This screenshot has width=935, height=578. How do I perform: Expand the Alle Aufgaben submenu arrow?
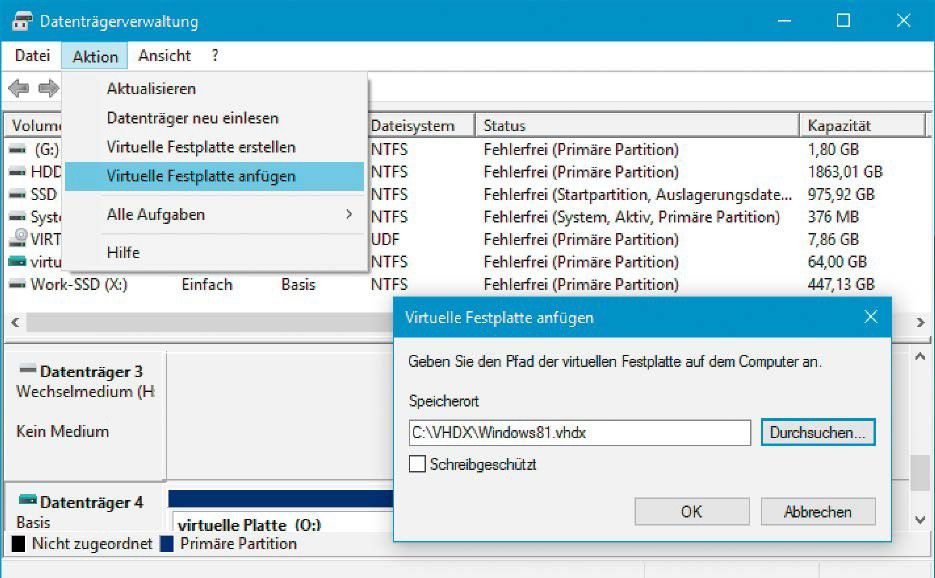[349, 214]
